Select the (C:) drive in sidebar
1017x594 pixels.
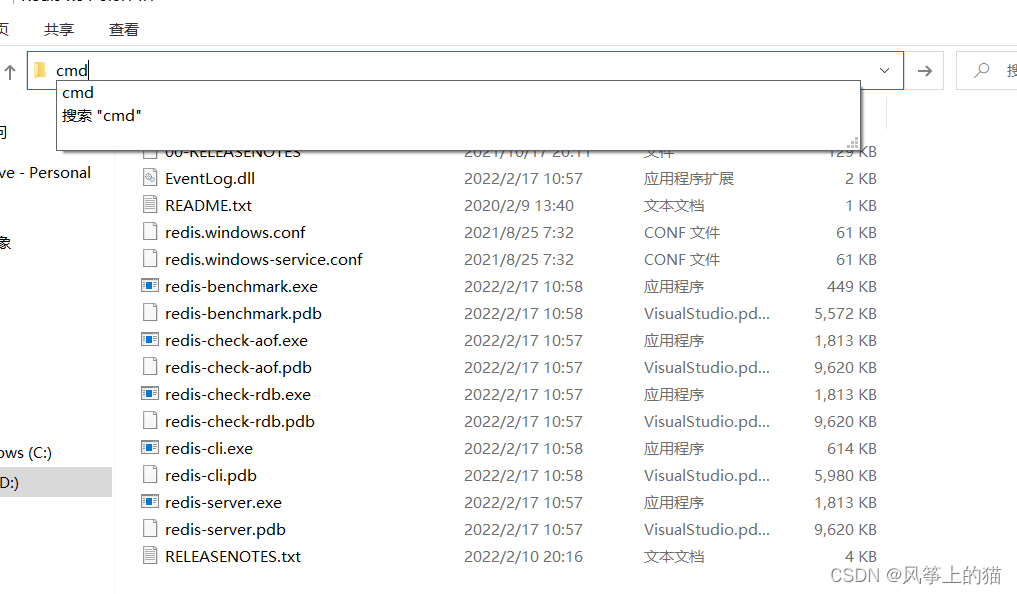(26, 453)
